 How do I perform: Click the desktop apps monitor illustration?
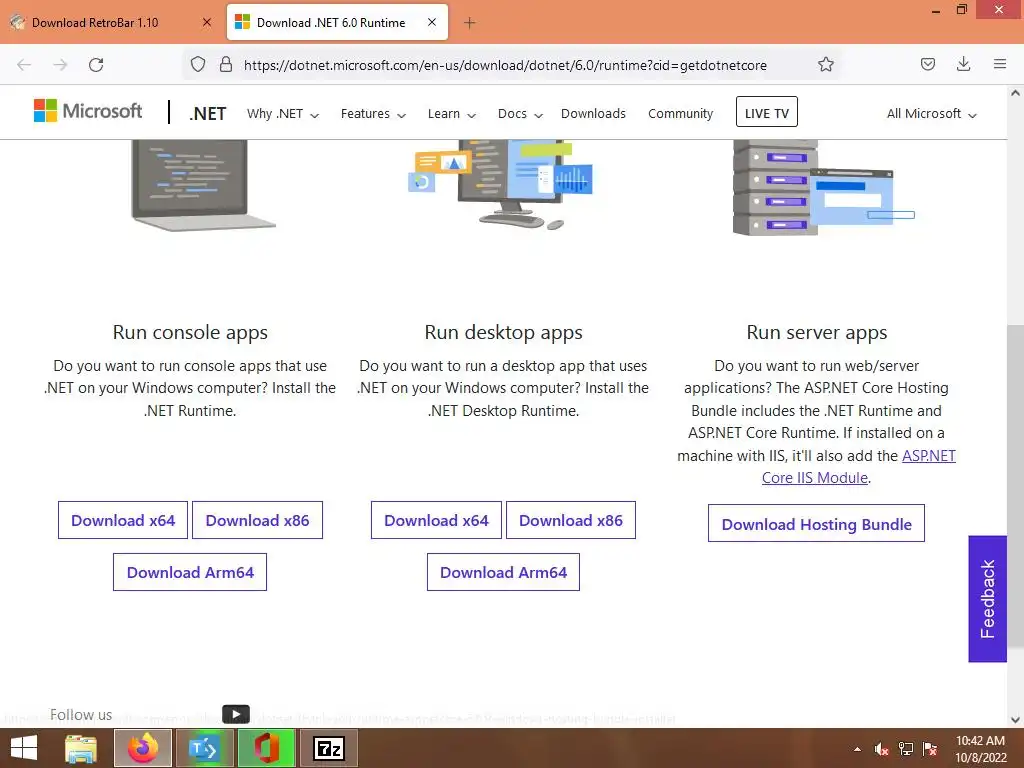coord(500,185)
